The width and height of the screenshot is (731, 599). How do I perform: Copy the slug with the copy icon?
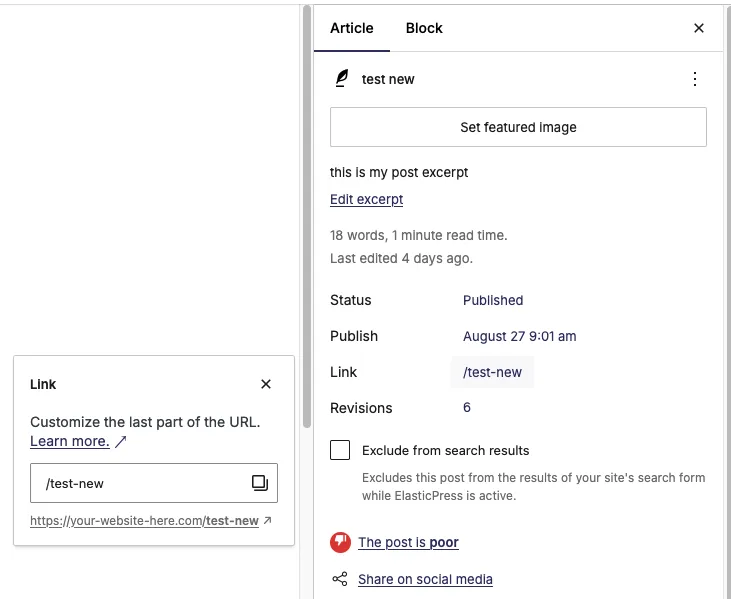tap(260, 483)
